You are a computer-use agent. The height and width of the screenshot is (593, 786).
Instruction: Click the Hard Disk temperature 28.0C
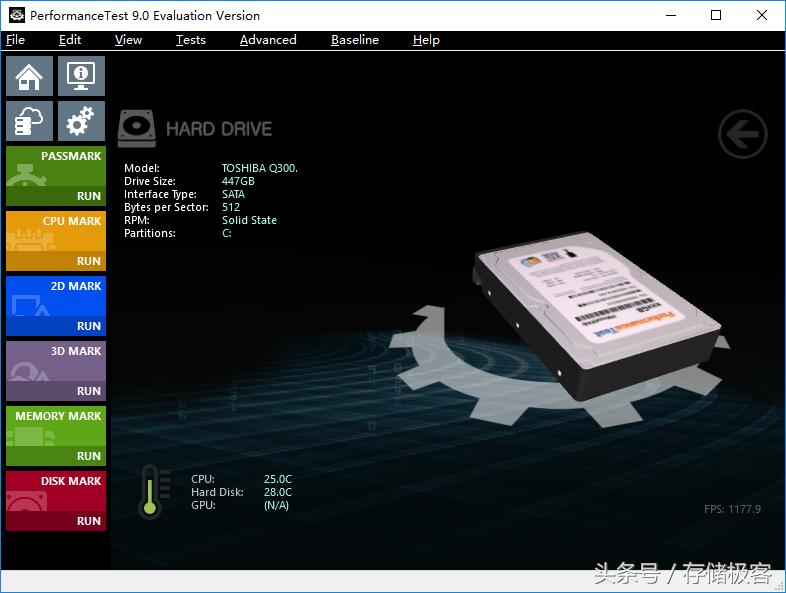[278, 492]
